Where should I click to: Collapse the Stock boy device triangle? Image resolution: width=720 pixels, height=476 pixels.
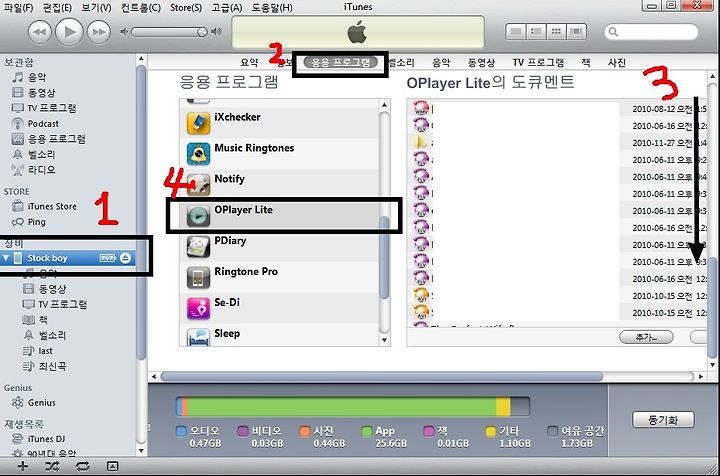(6, 258)
